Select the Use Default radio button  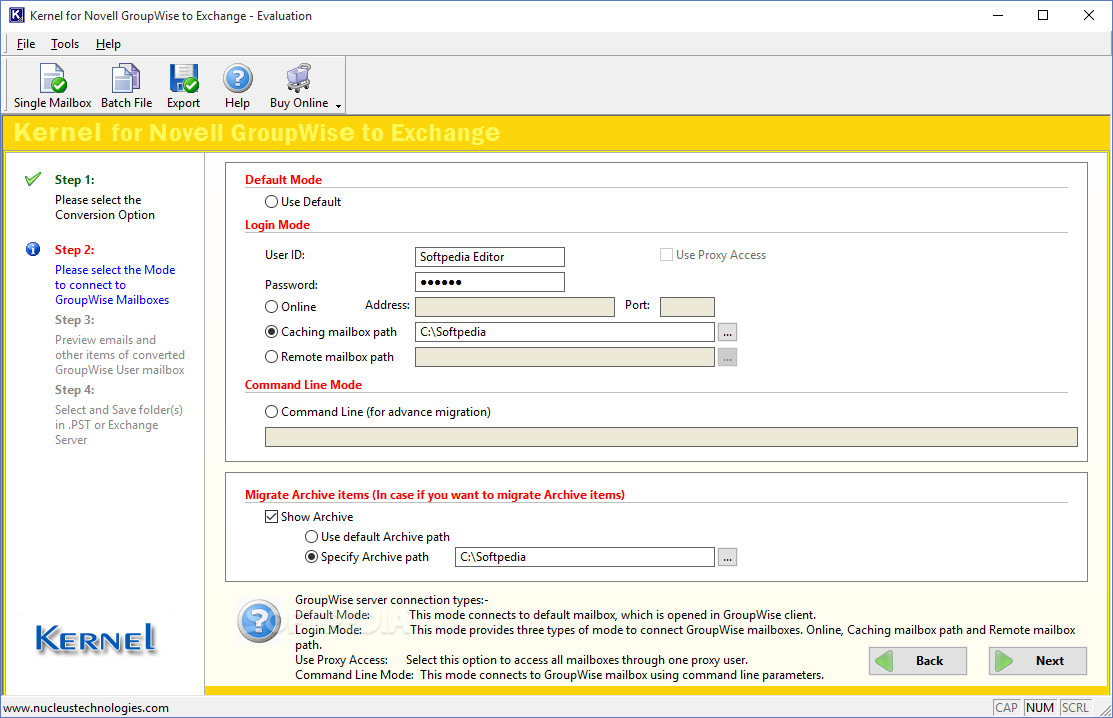[x=271, y=201]
